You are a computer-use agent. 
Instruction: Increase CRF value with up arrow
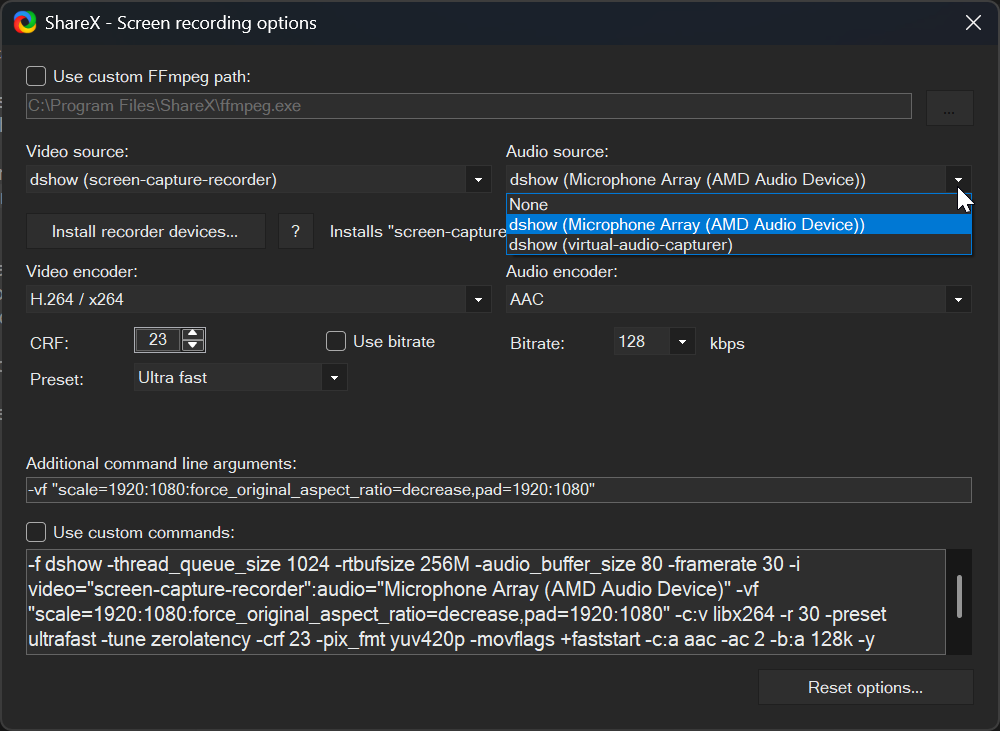(x=193, y=334)
